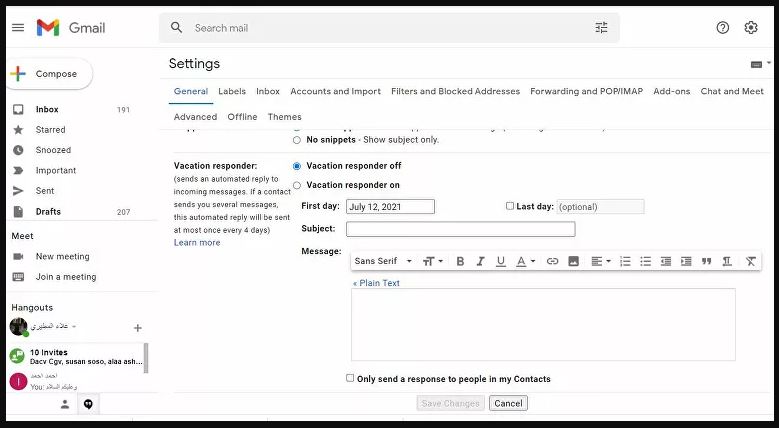This screenshot has height=428, width=779.
Task: Enable the Last day checkbox
Action: [x=510, y=206]
